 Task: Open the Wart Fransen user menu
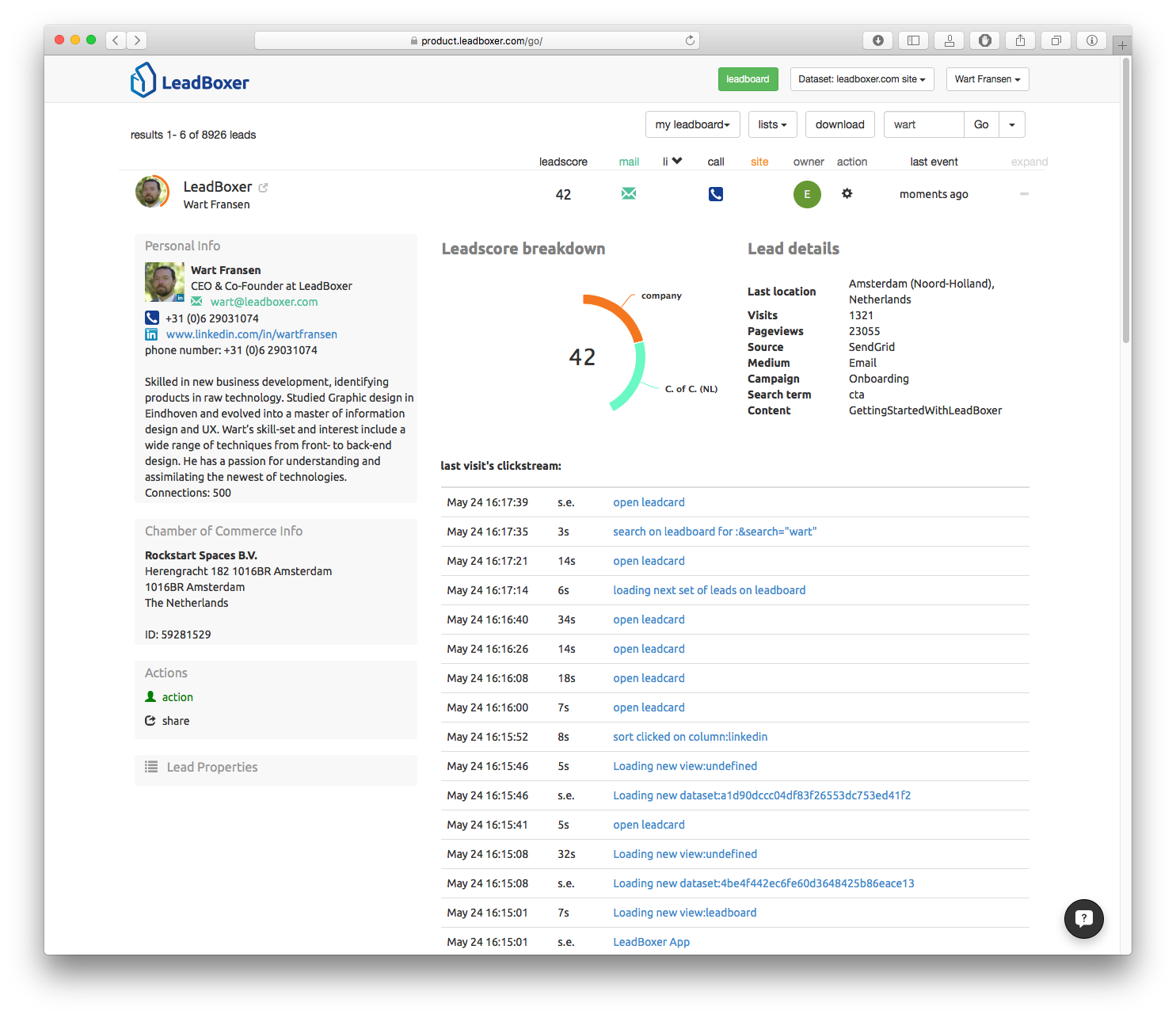tap(987, 79)
